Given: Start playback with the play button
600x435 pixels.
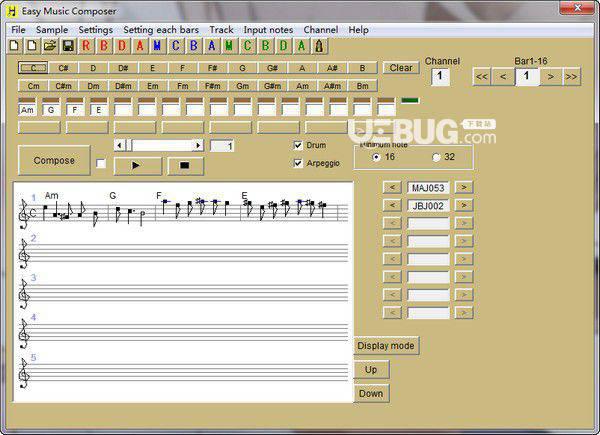Looking at the screenshot, I should 138,166.
